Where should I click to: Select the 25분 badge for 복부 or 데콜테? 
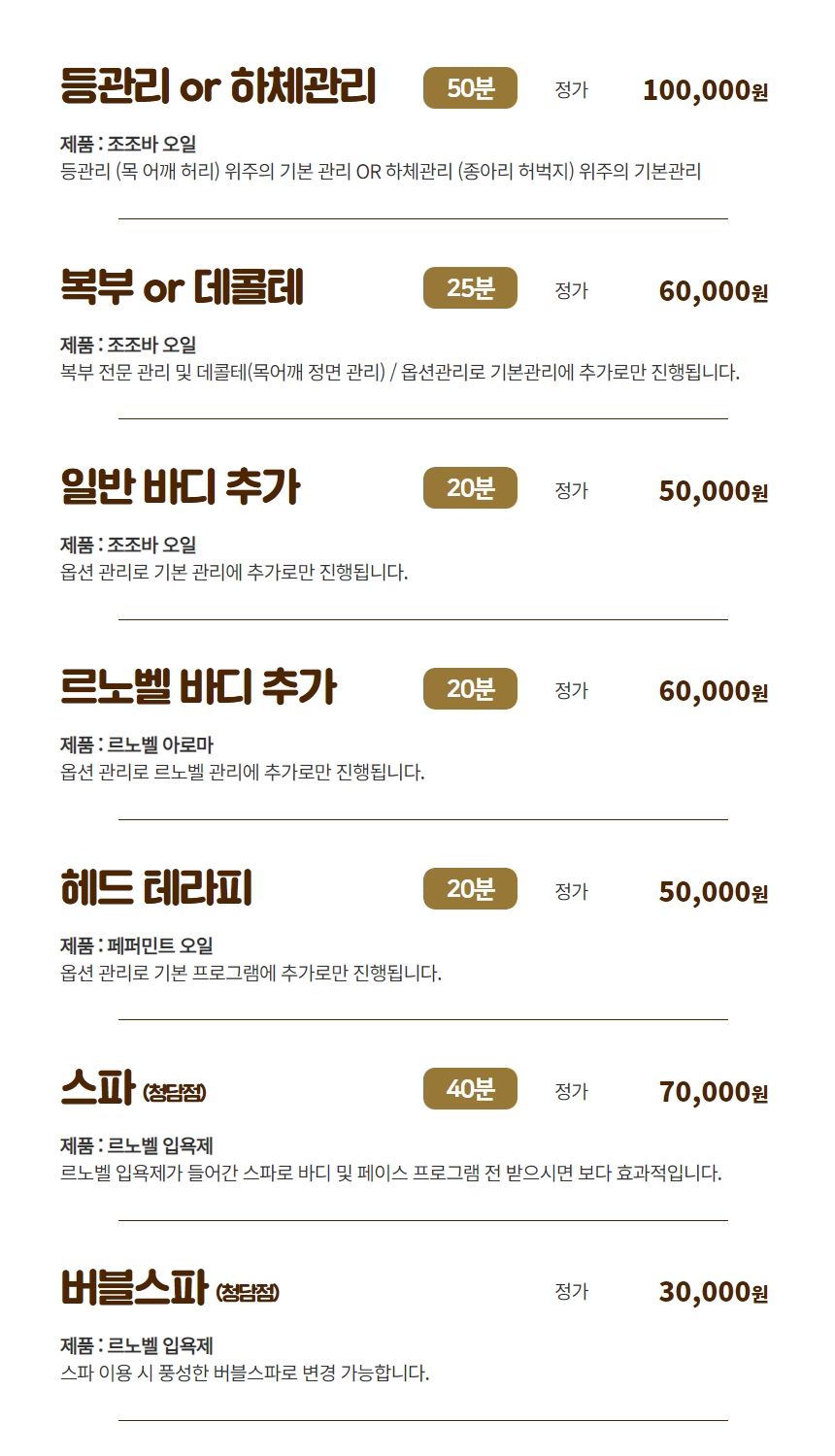(470, 288)
